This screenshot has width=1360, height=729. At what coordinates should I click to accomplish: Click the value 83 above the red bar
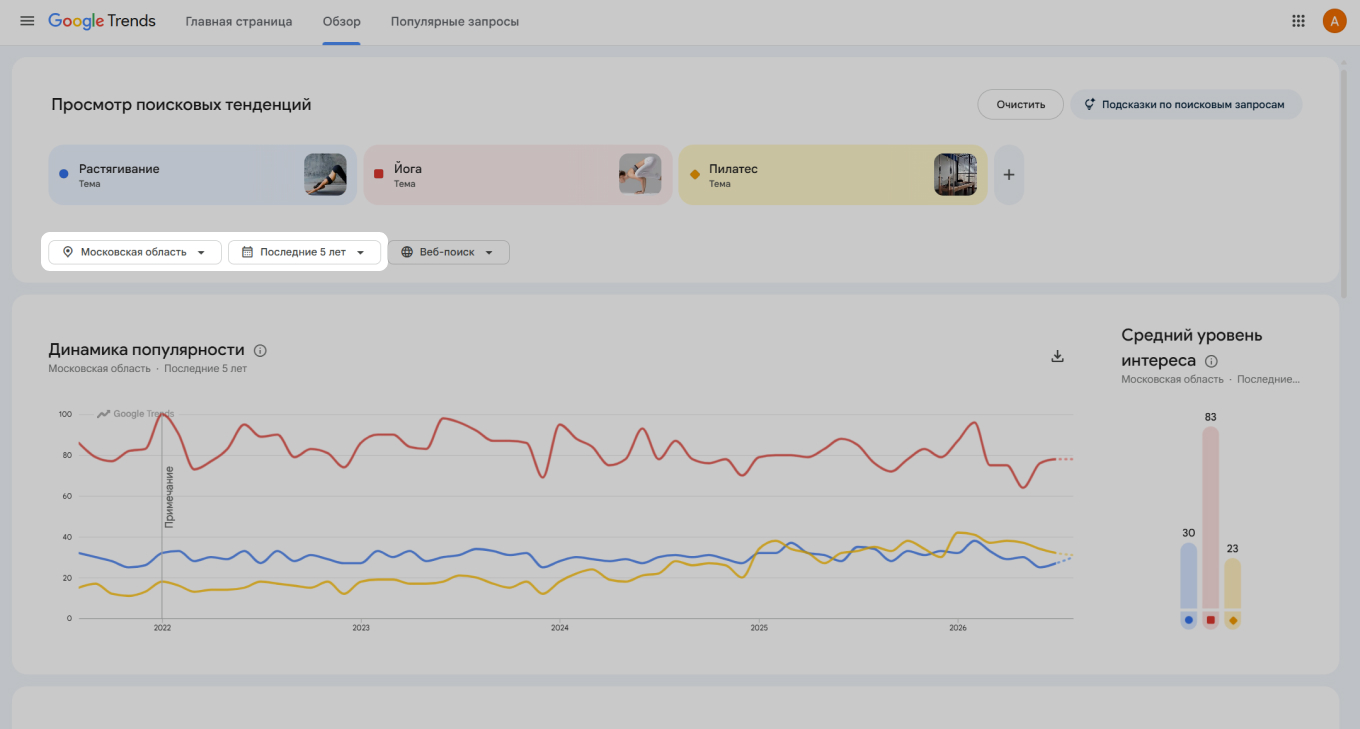pyautogui.click(x=1210, y=417)
